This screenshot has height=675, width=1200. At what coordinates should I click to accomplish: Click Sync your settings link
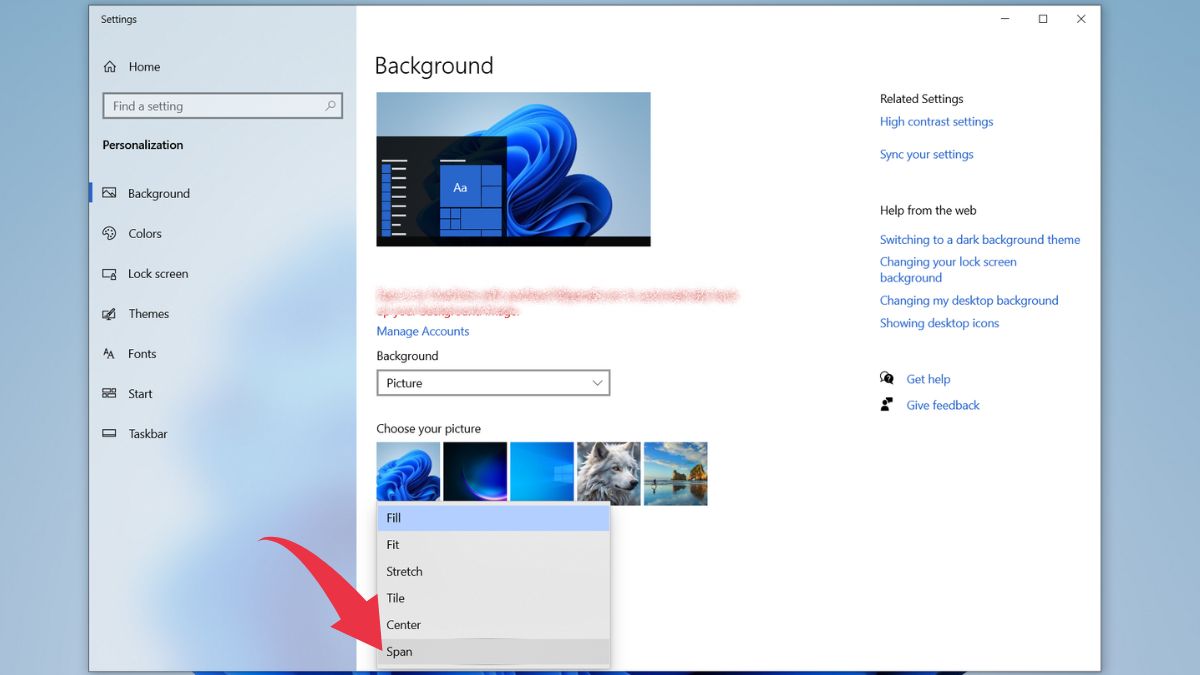tap(926, 155)
